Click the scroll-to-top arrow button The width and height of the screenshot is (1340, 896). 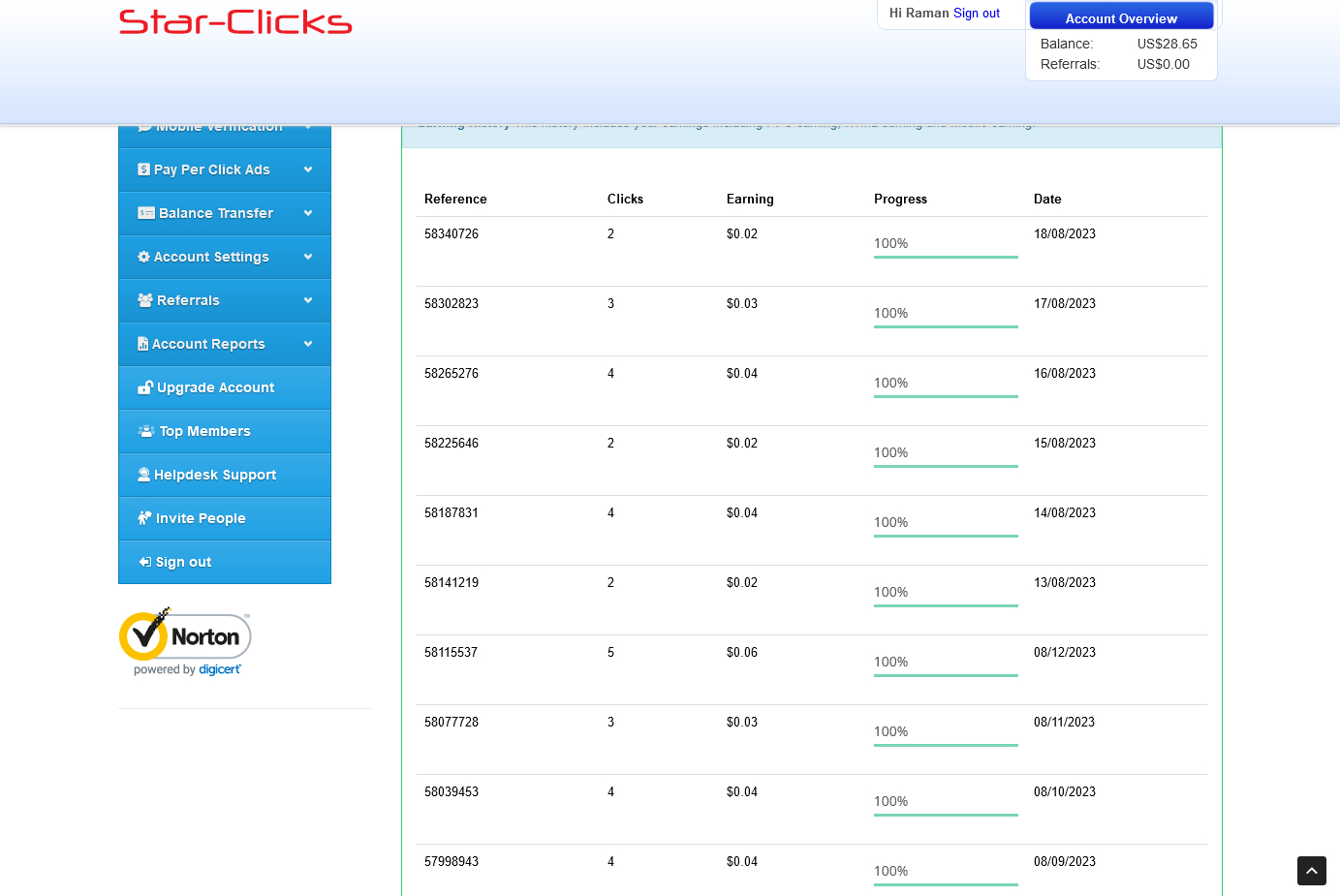1312,871
